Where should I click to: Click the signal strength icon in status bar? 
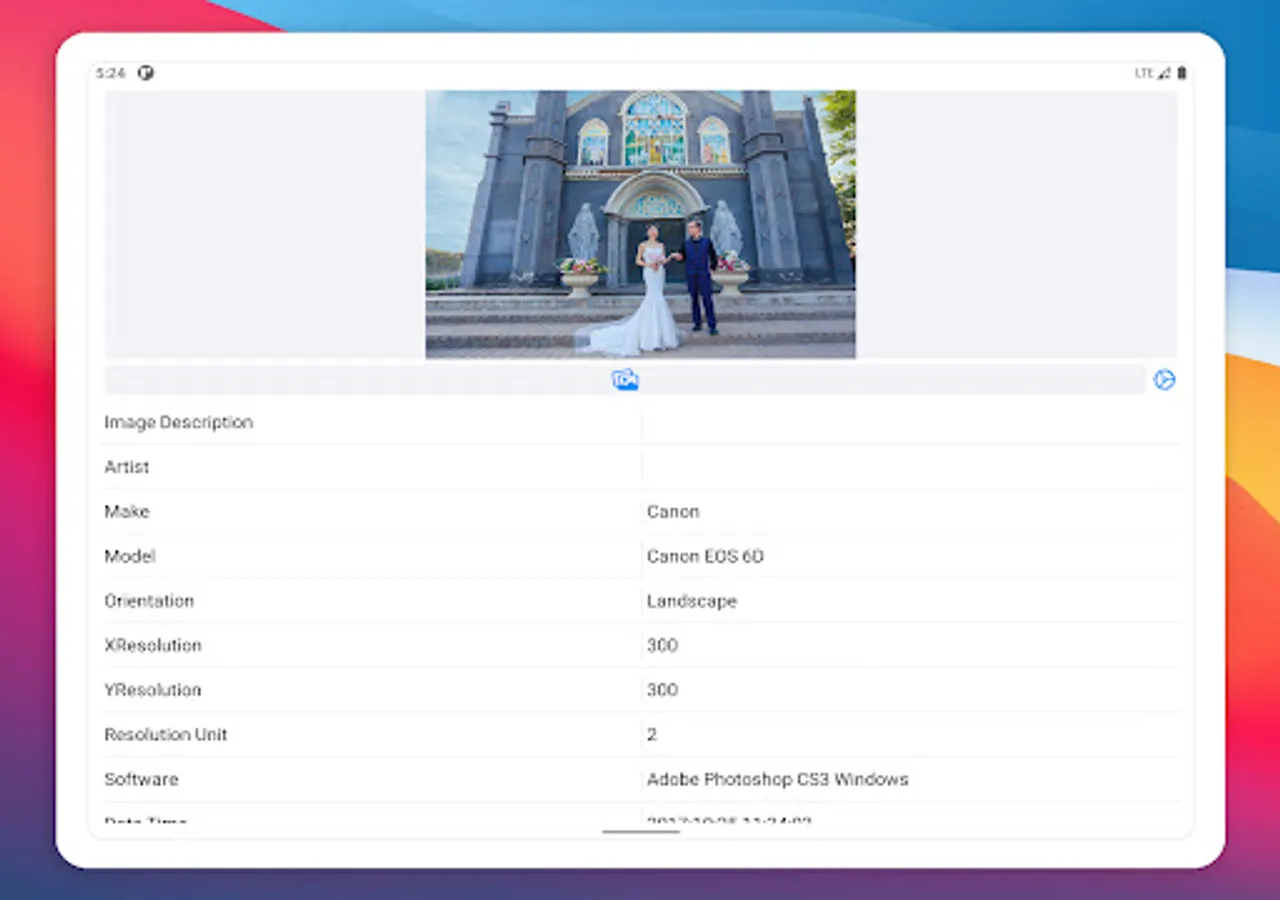click(x=1164, y=73)
